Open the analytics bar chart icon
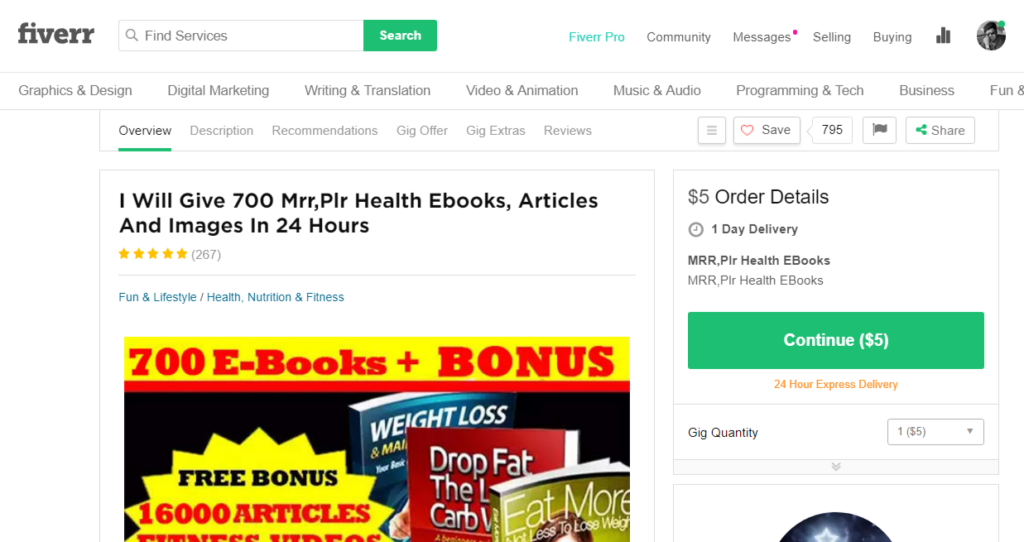1024x542 pixels. pyautogui.click(x=943, y=36)
